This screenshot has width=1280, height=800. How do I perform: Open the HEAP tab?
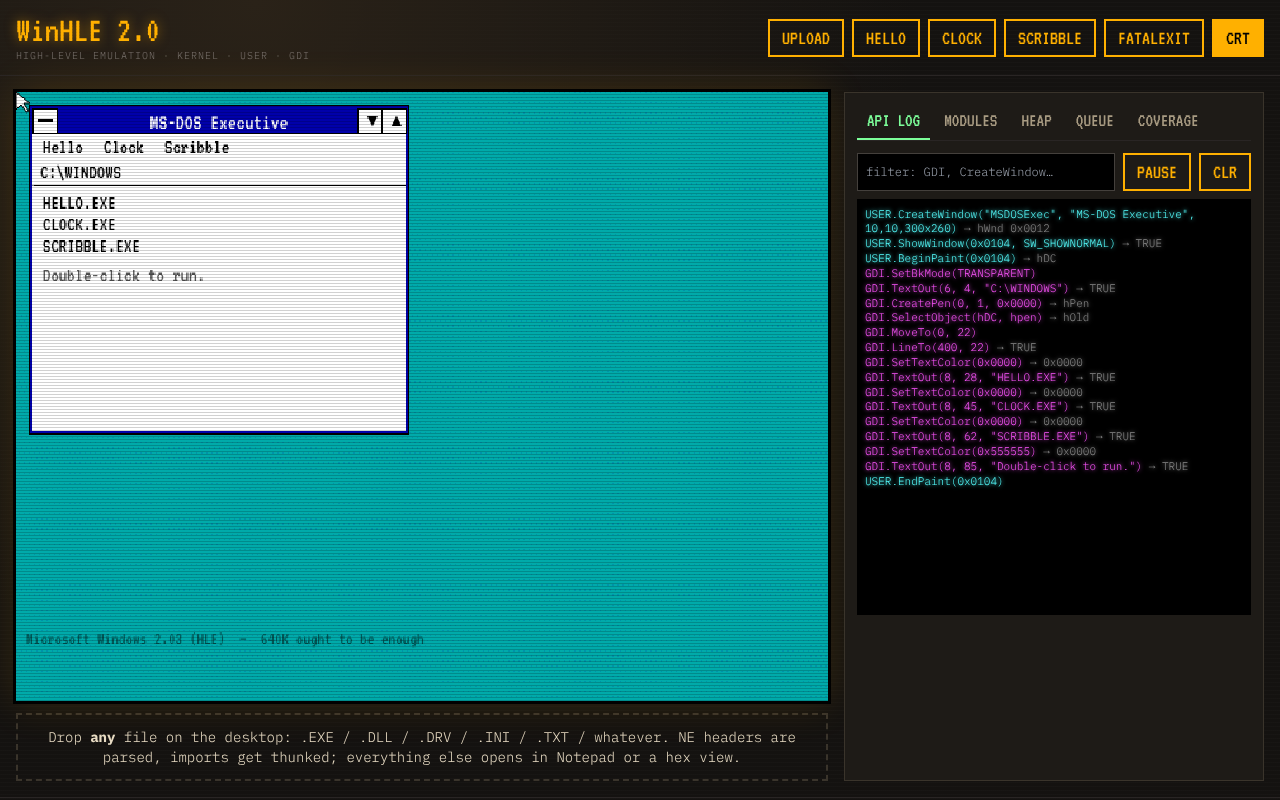click(x=1036, y=121)
